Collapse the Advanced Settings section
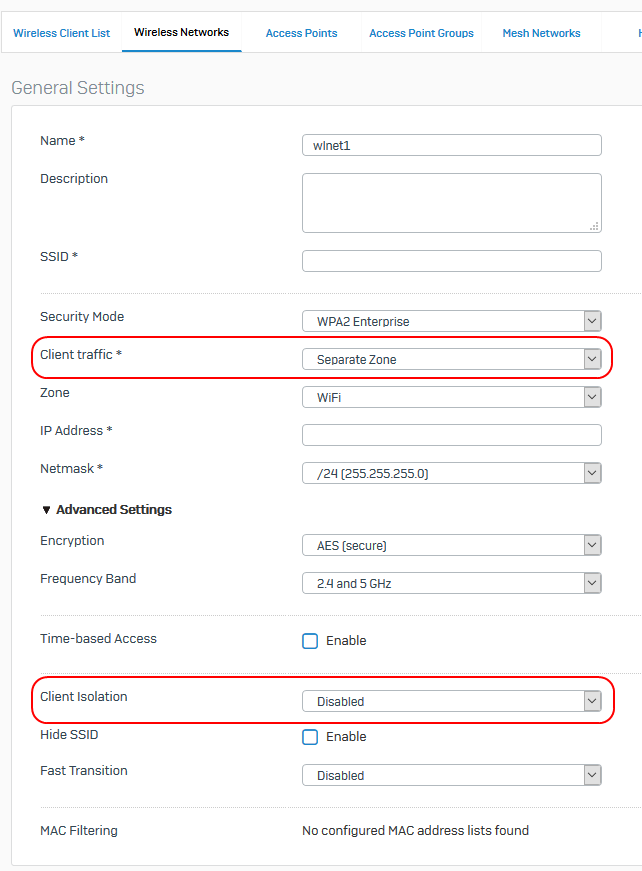The image size is (642, 871). [107, 509]
